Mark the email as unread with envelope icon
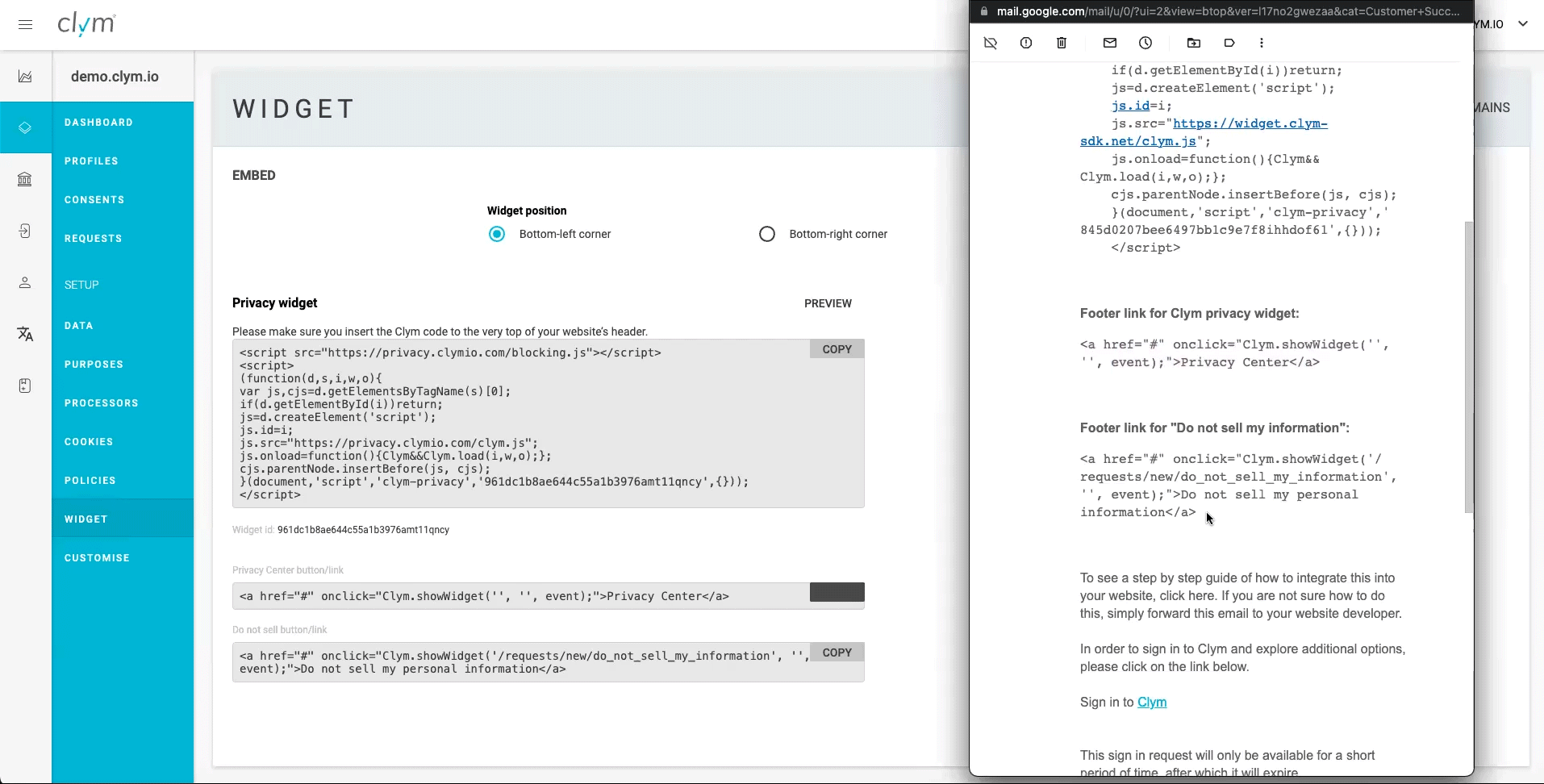Viewport: 1544px width, 784px height. (x=1110, y=43)
